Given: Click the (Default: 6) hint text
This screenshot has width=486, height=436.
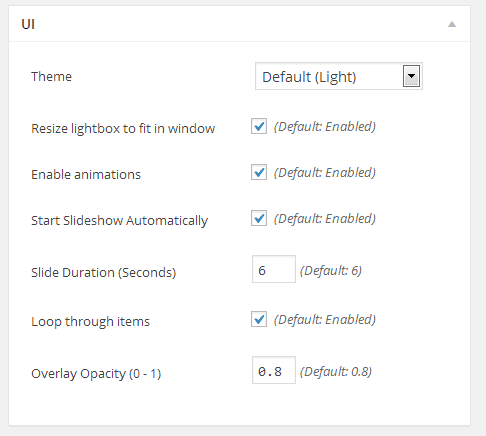Looking at the screenshot, I should 331,270.
